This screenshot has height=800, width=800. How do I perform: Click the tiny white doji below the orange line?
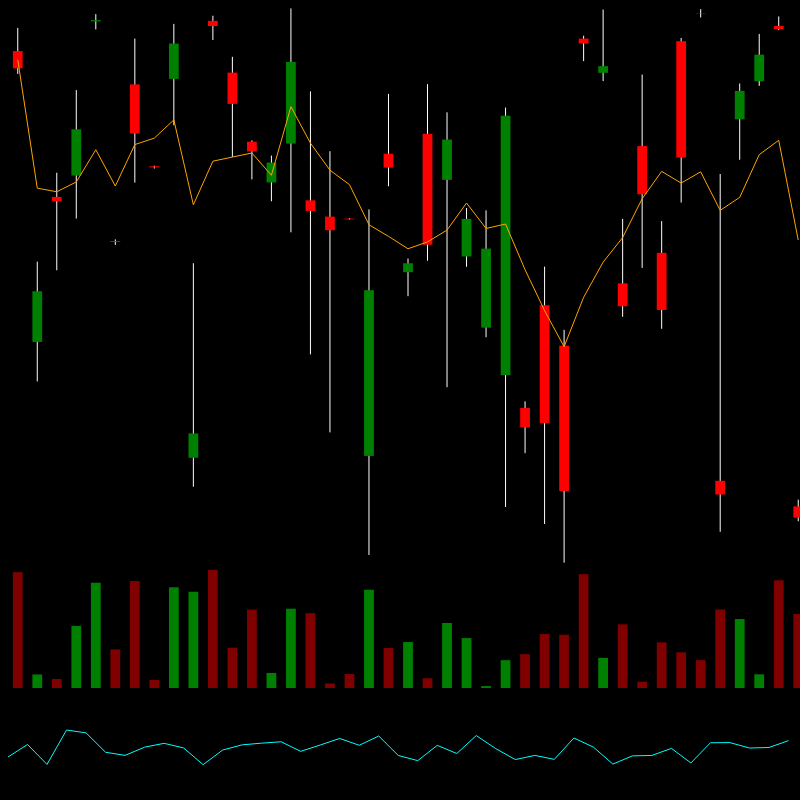click(115, 241)
